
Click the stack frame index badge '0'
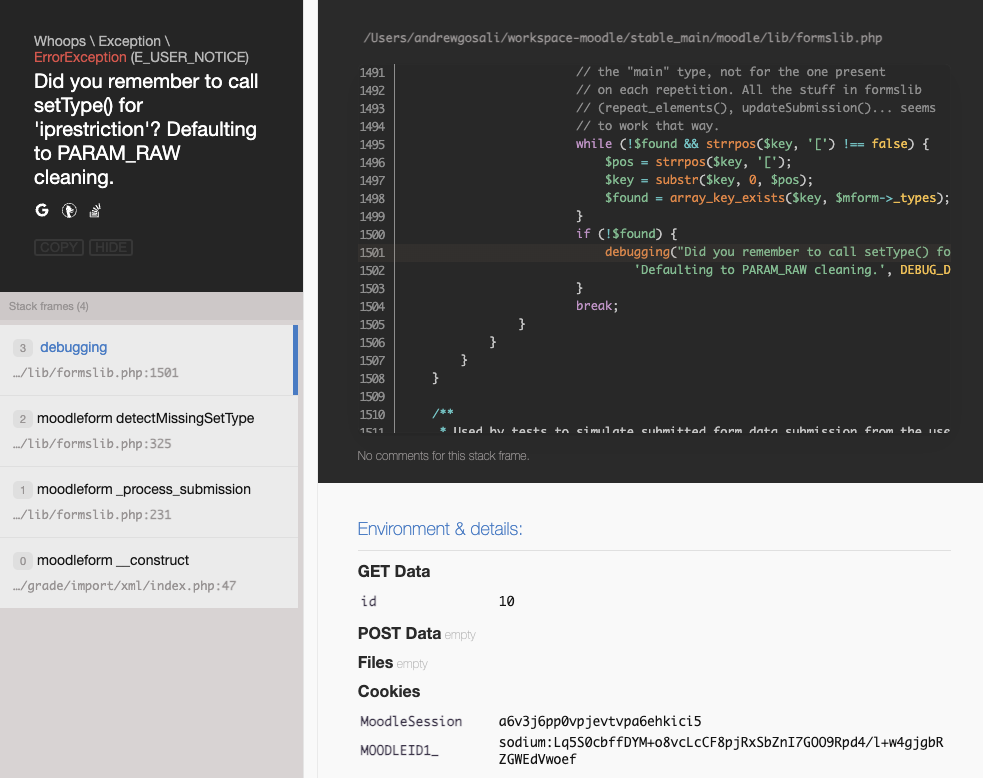[x=23, y=561]
